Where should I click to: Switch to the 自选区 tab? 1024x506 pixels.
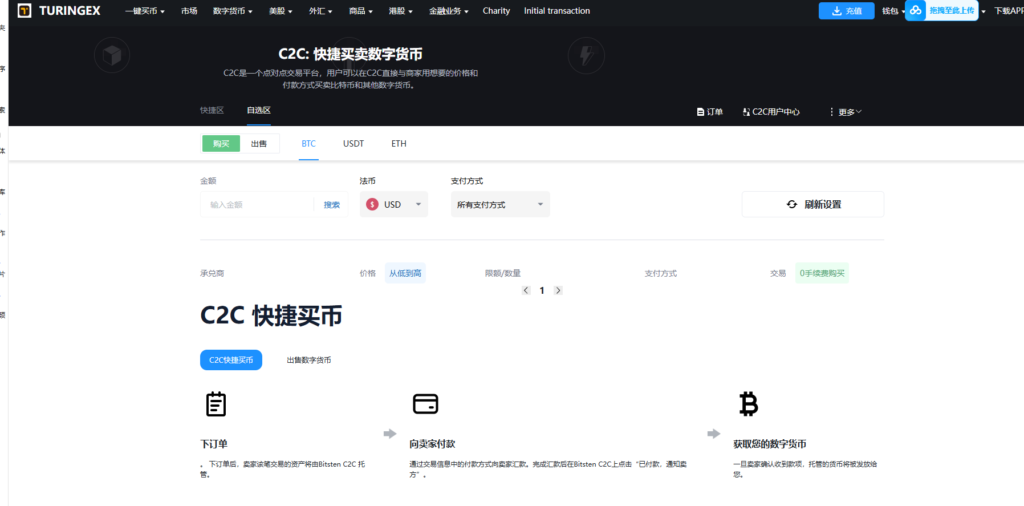(259, 110)
